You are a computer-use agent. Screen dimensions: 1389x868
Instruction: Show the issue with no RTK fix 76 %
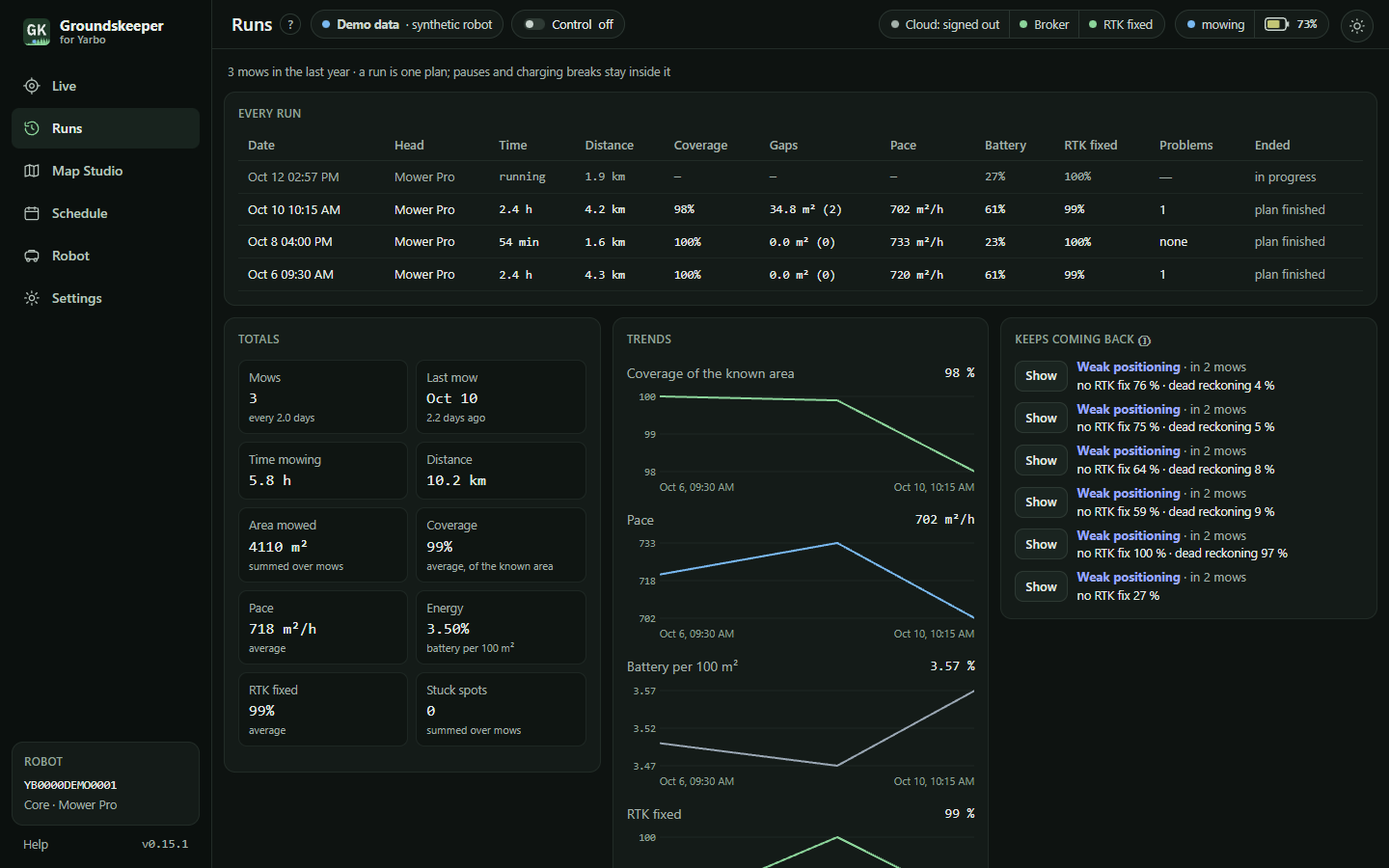point(1041,376)
